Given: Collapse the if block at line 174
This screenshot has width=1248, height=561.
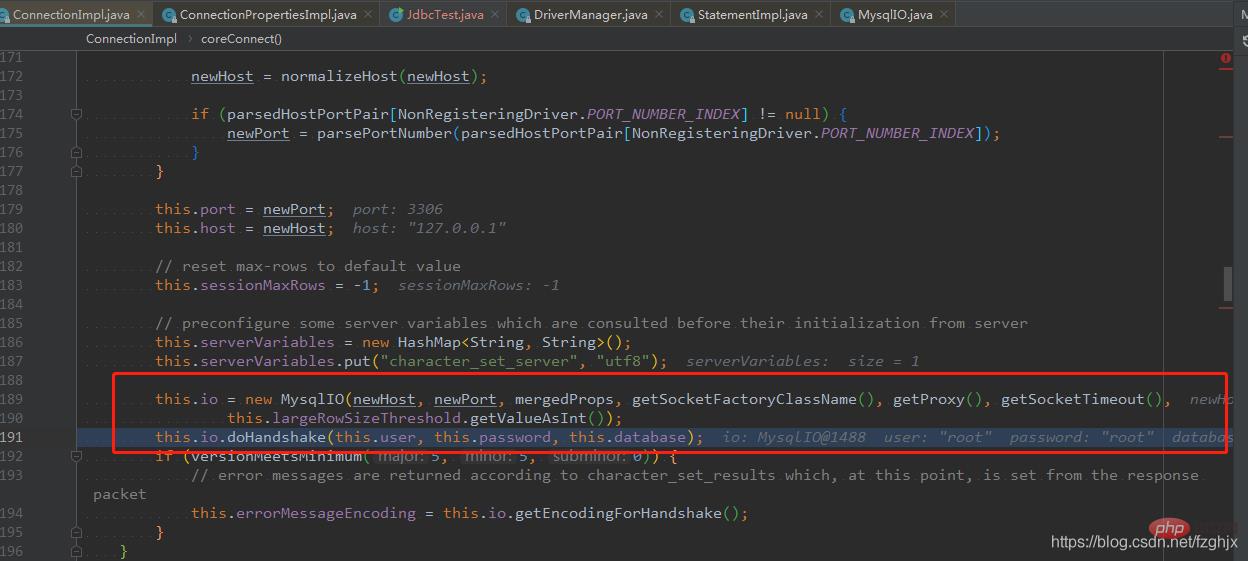Looking at the screenshot, I should click(x=78, y=114).
